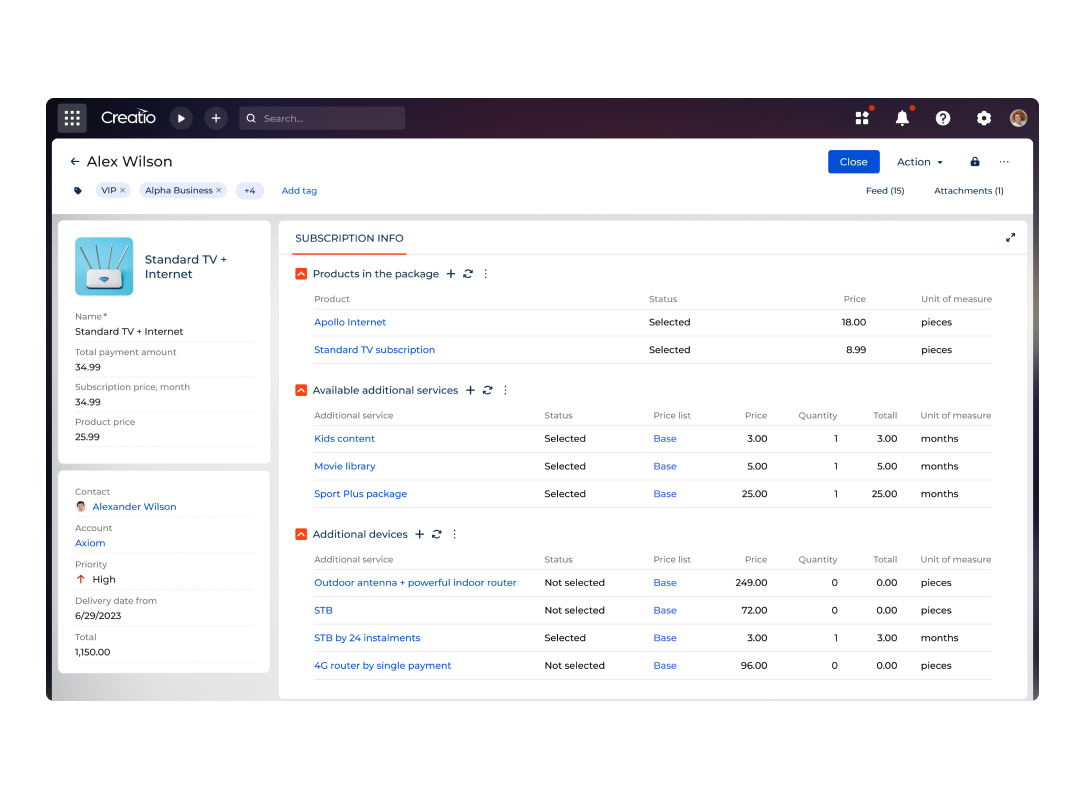
Task: Open kebab menu for Additional devices
Action: point(454,534)
